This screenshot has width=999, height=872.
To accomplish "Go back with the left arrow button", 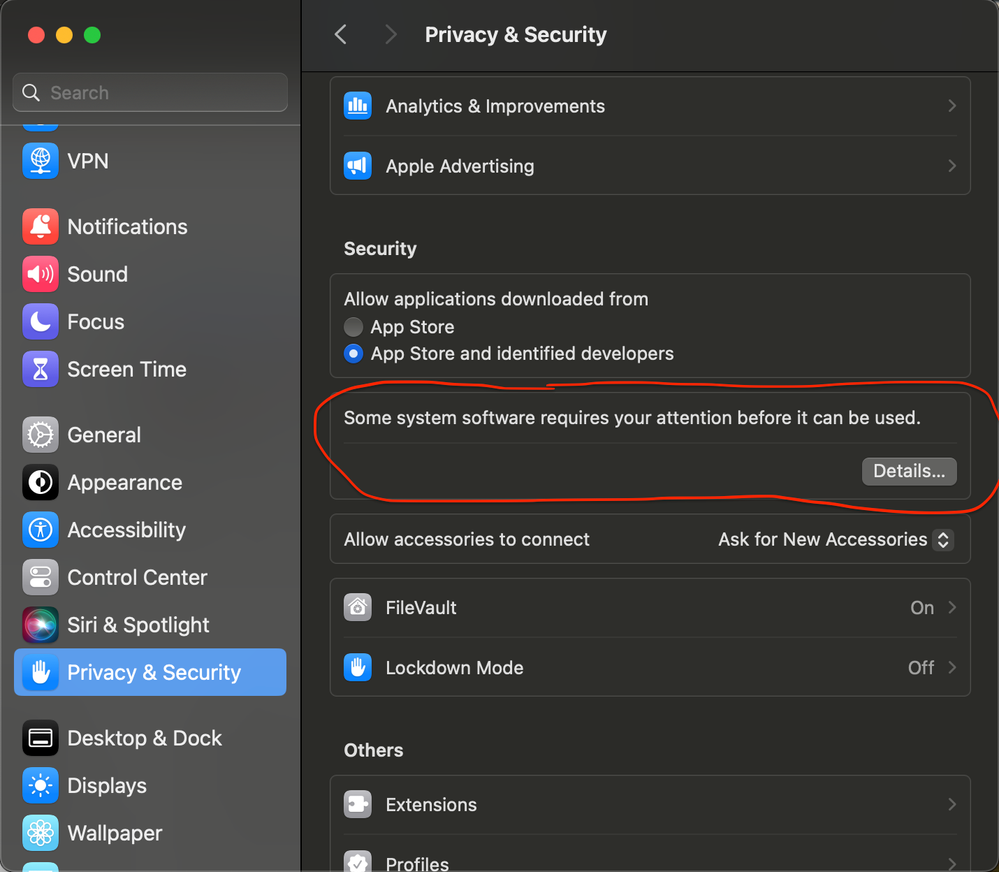I will coord(341,35).
